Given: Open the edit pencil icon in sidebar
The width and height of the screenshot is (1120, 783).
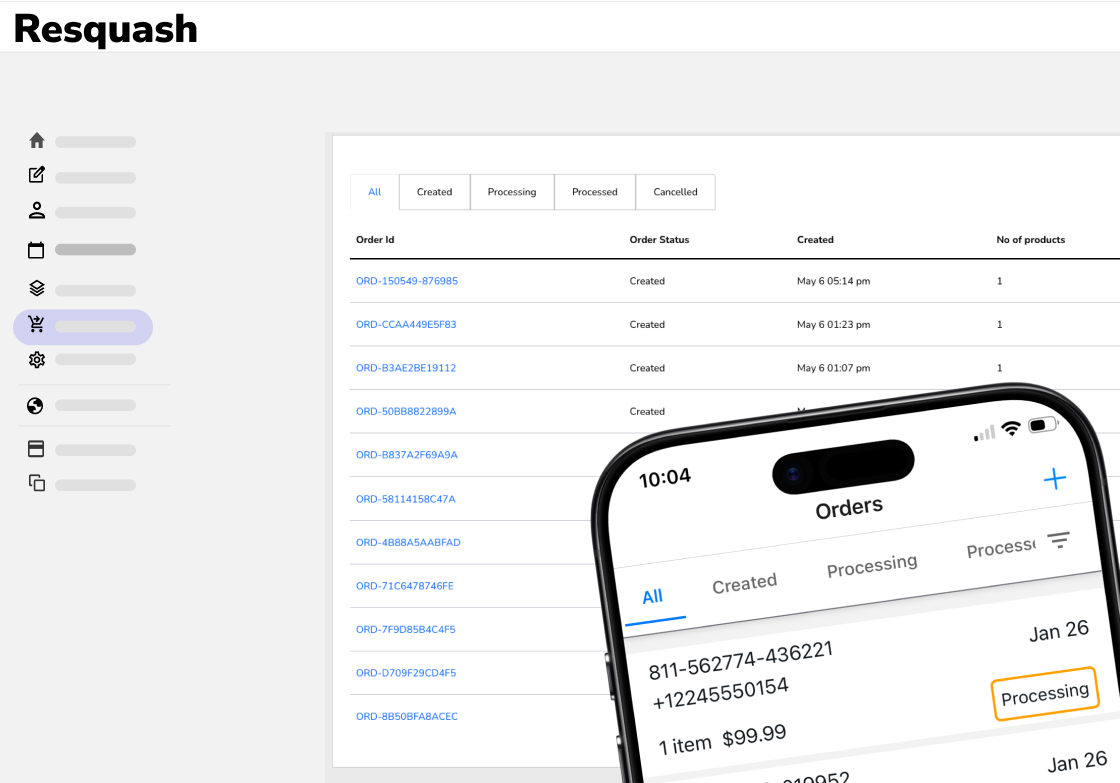Looking at the screenshot, I should [x=37, y=174].
